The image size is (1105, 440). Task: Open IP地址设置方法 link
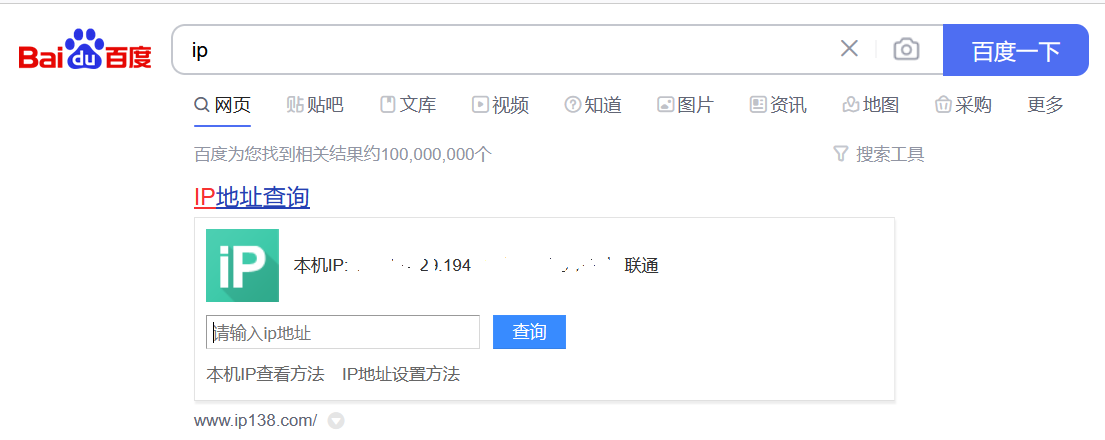[401, 374]
